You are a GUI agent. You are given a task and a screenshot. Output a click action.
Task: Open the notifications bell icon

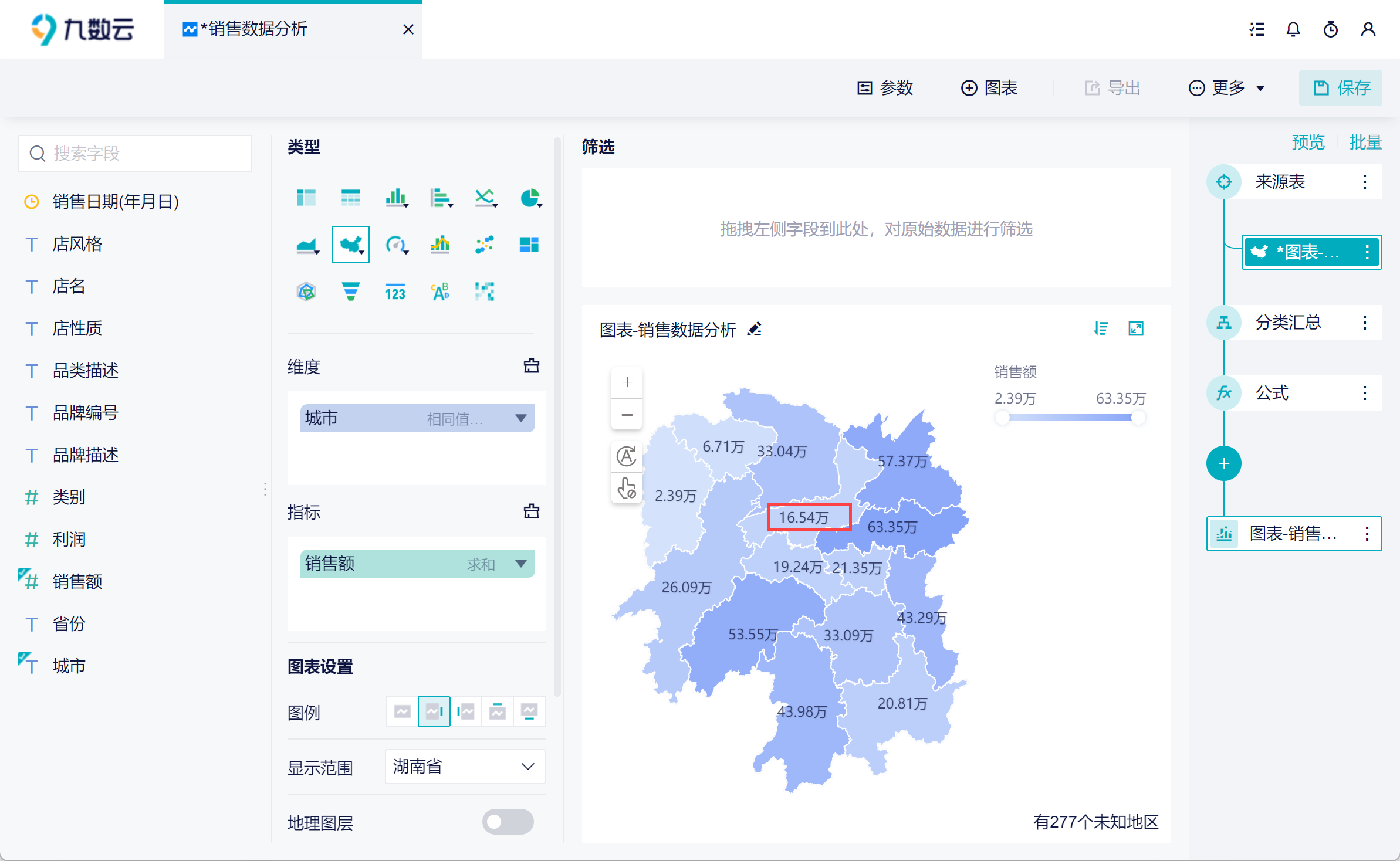click(1293, 29)
